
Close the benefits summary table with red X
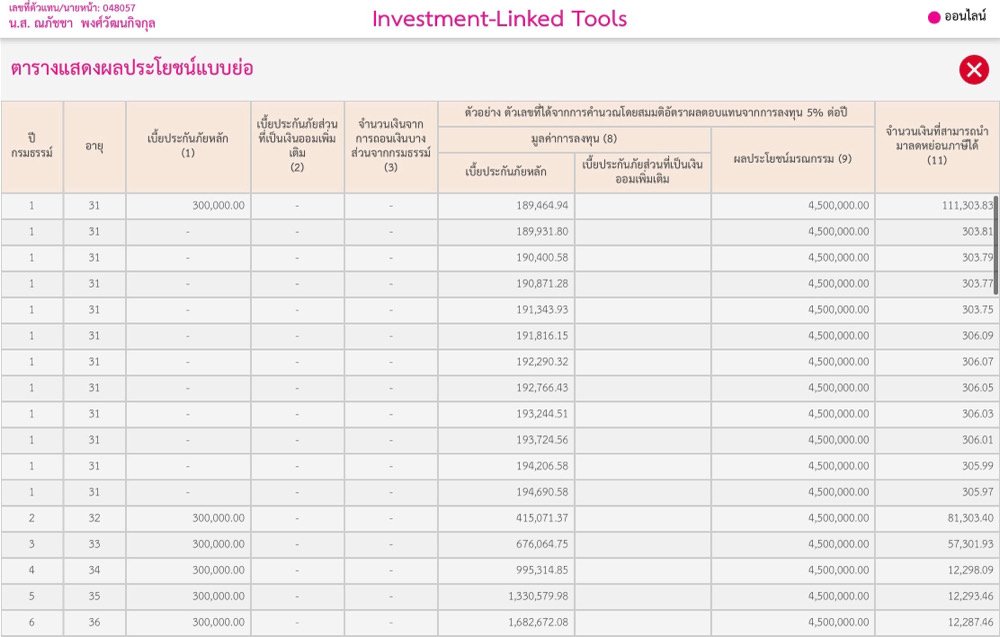point(973,69)
